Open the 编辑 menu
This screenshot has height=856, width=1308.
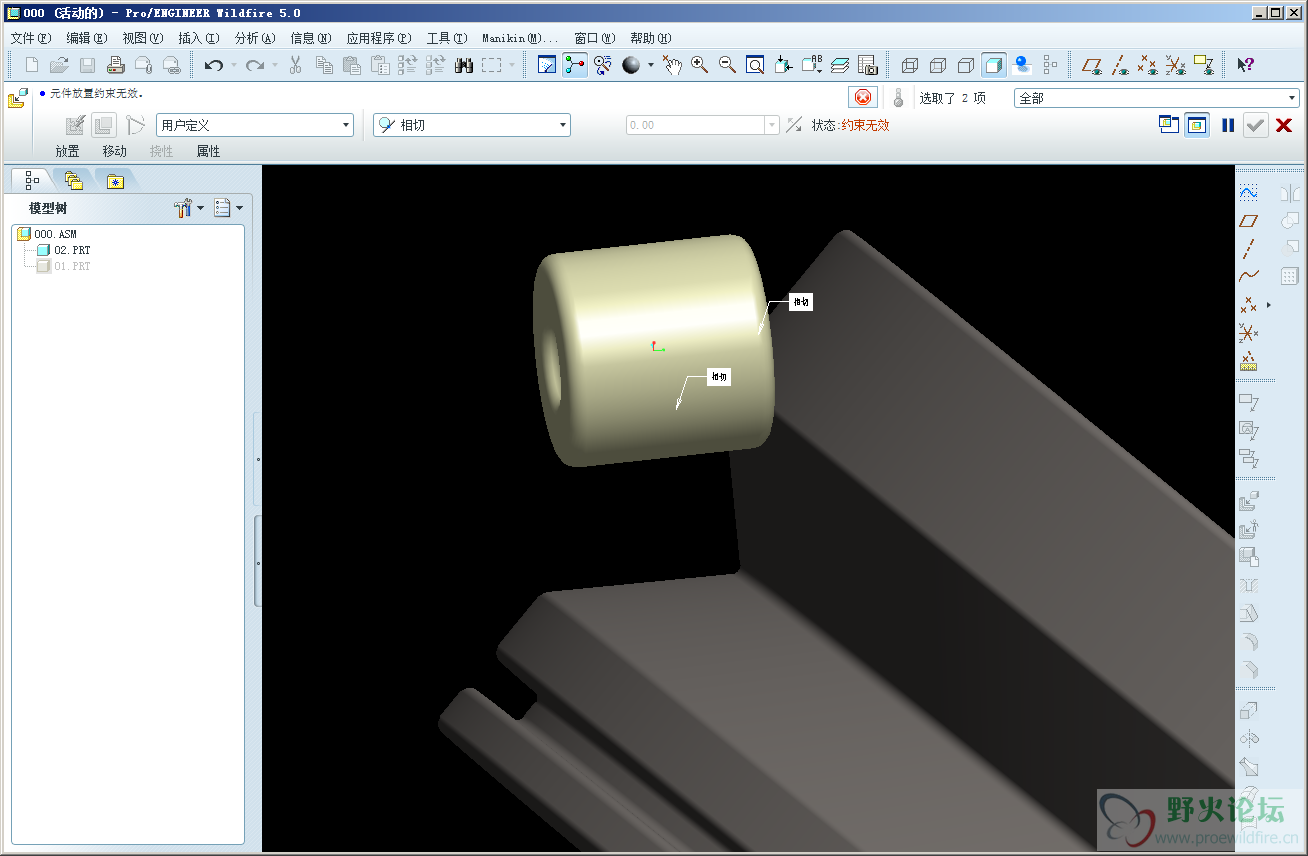tap(87, 38)
